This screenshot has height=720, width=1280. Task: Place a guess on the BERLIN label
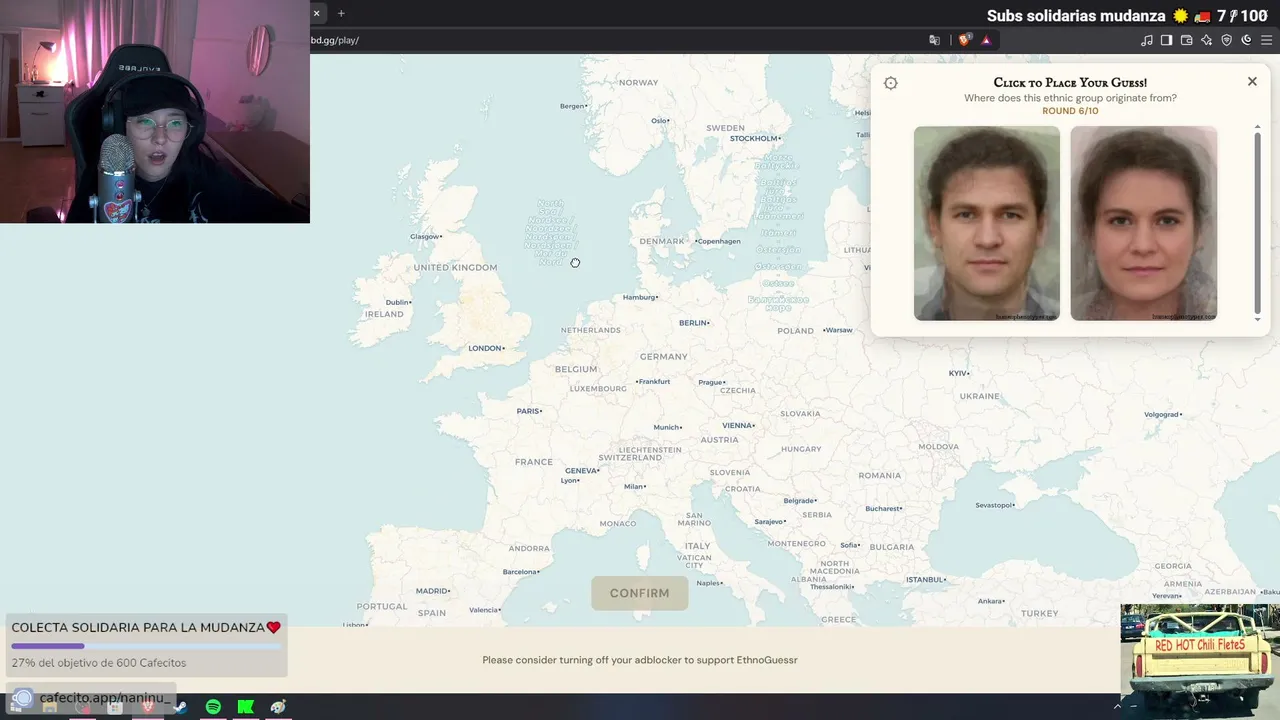[x=693, y=323]
